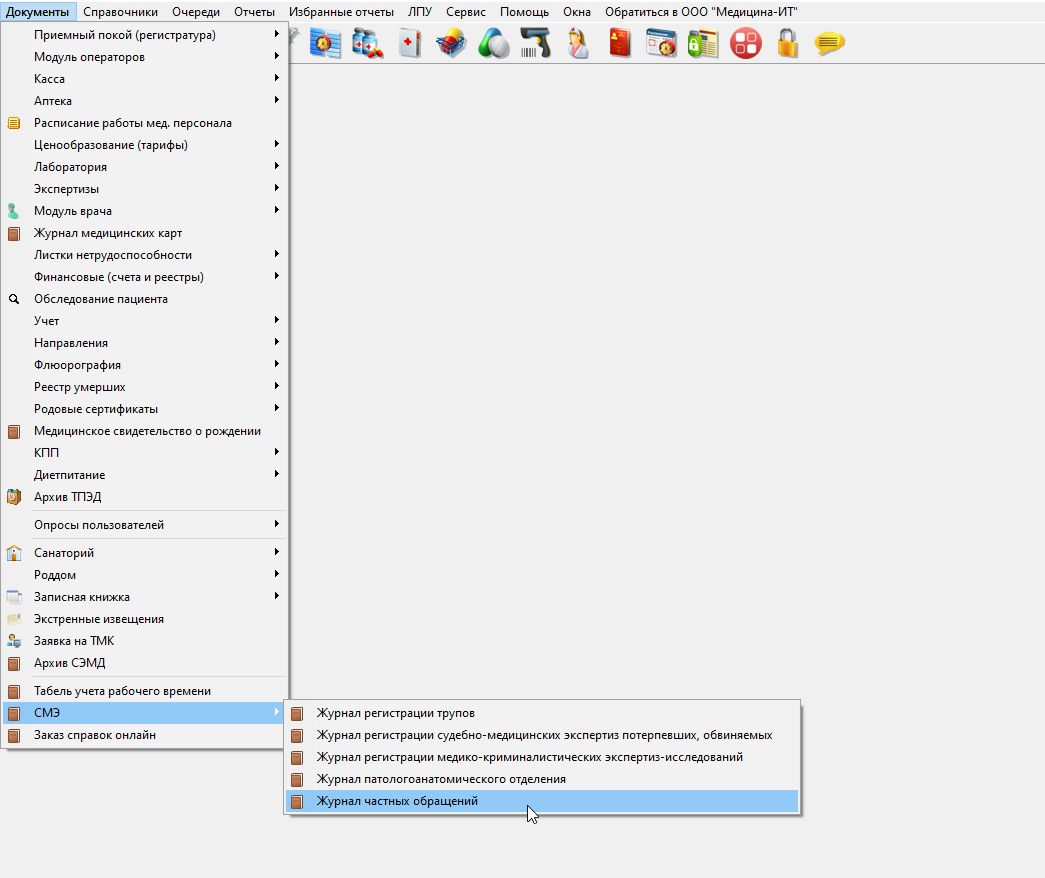The width and height of the screenshot is (1045, 878).
Task: Click the shopping basket with pills icon
Action: click(452, 44)
